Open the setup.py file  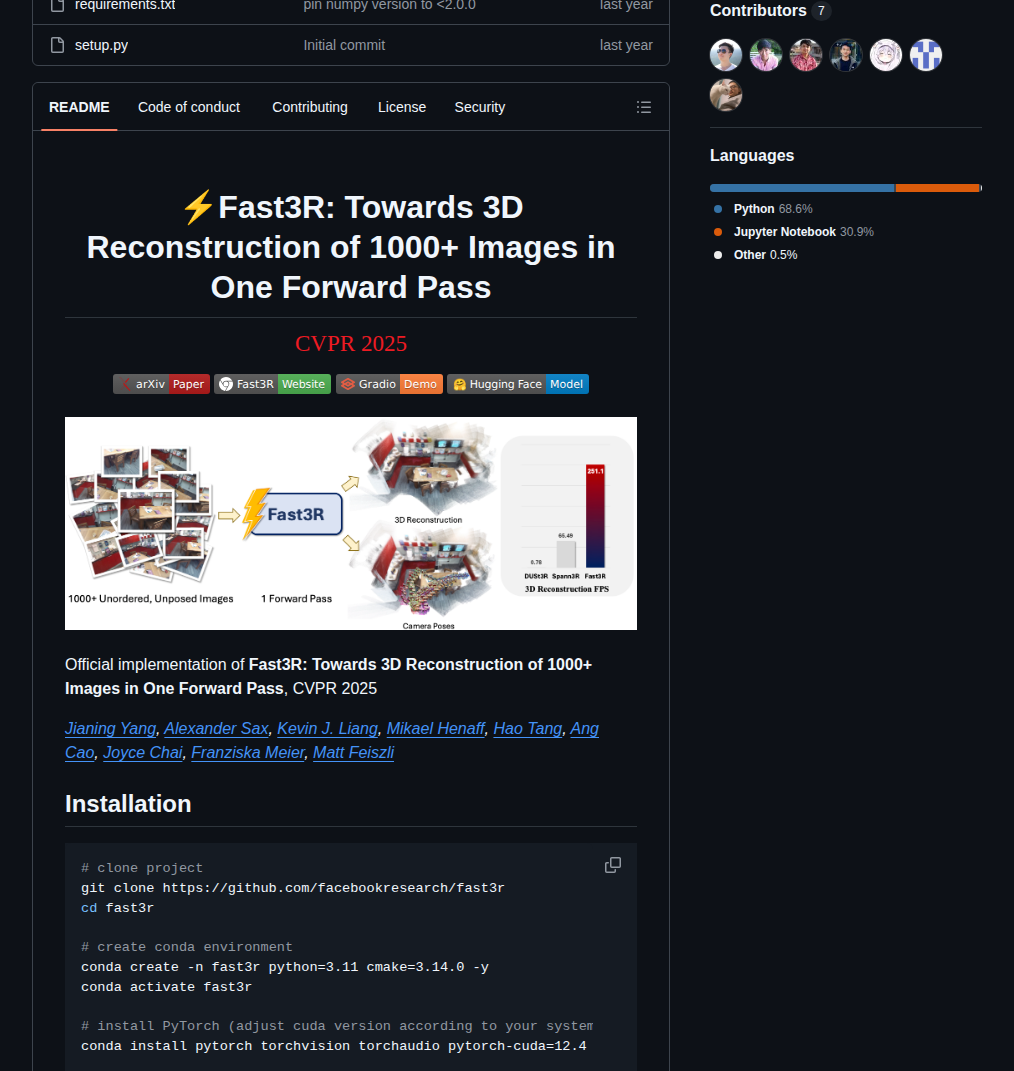pos(101,45)
